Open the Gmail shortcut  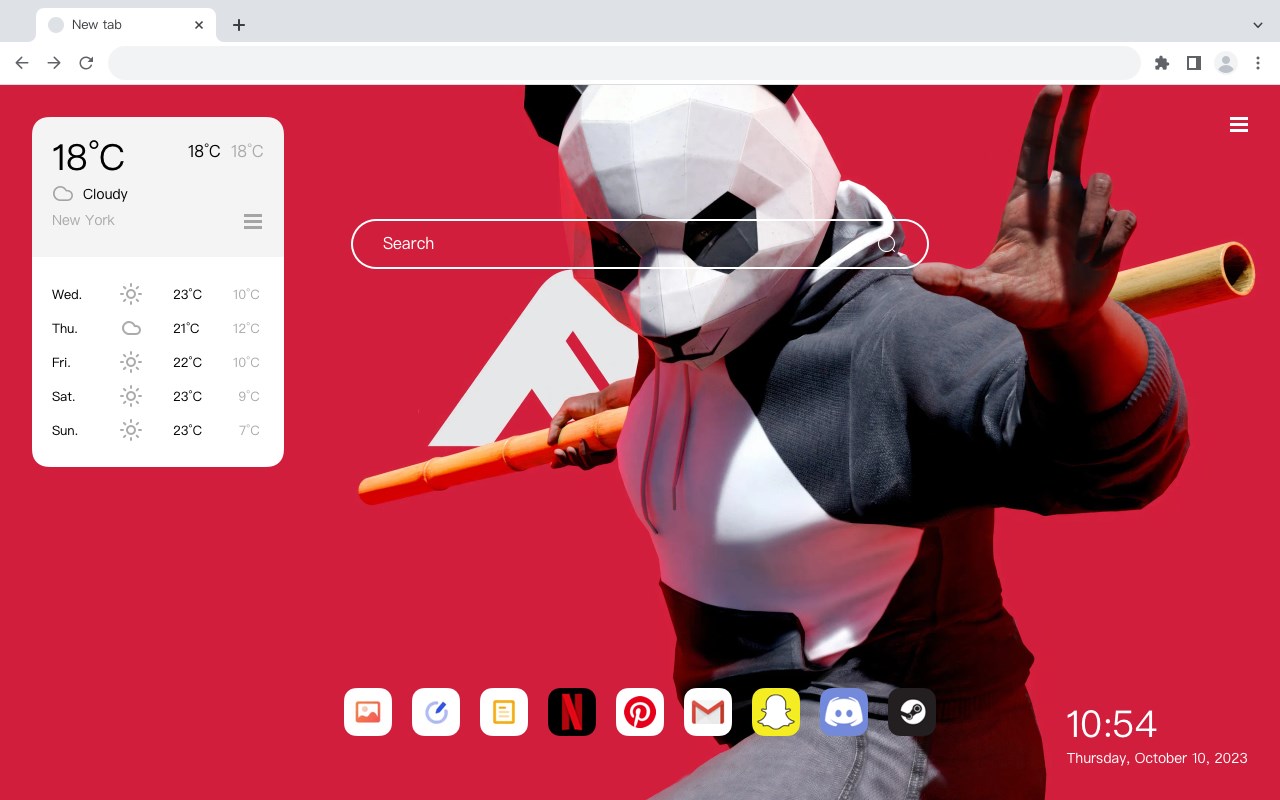(x=708, y=712)
